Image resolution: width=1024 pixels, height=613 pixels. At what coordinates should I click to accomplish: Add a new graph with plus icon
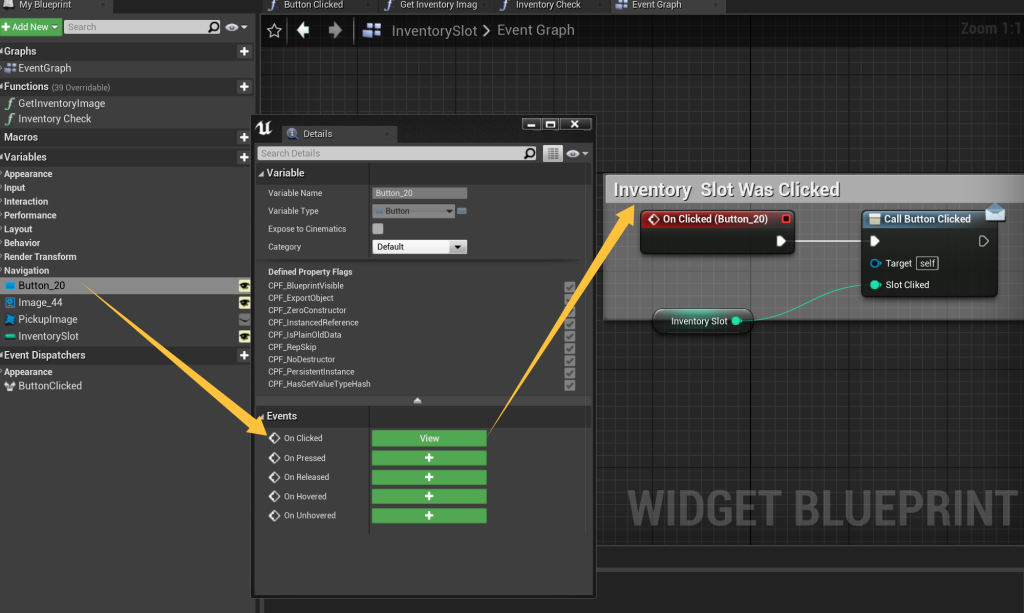coord(244,51)
